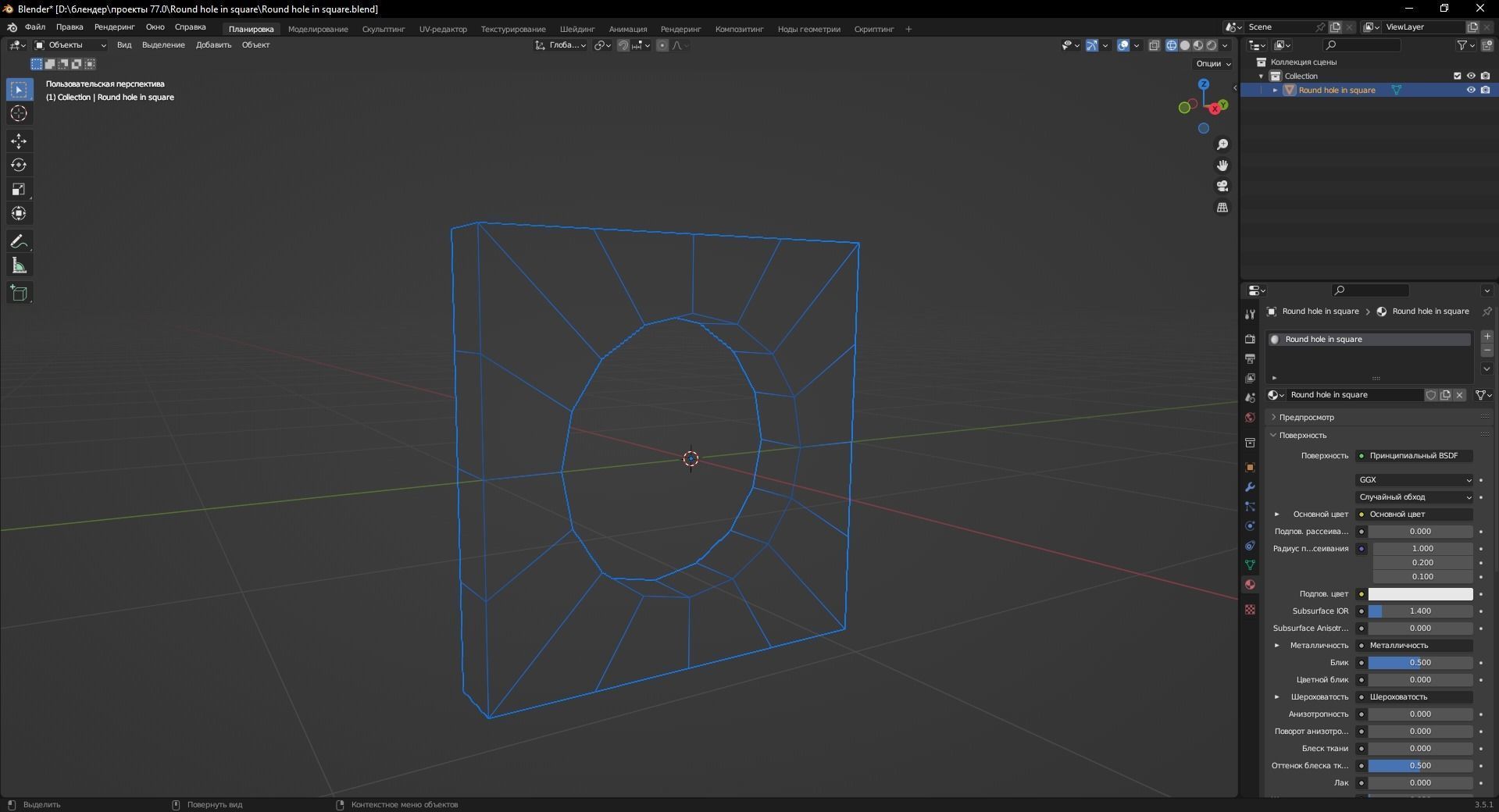Open Глобальная transform orientation dropdown
Image resolution: width=1499 pixels, height=812 pixels.
pyautogui.click(x=560, y=45)
